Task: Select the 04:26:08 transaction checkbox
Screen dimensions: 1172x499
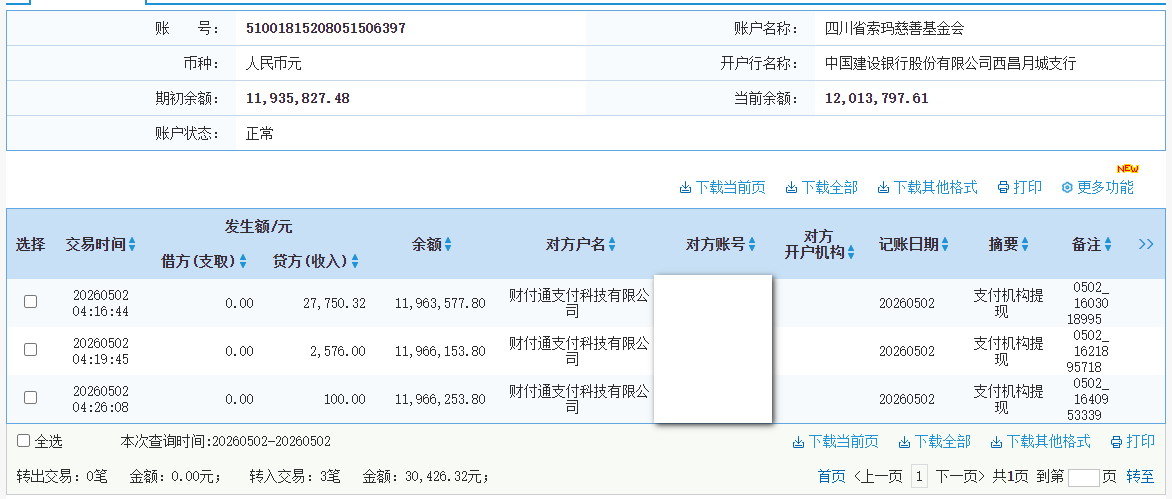Action: 31,397
